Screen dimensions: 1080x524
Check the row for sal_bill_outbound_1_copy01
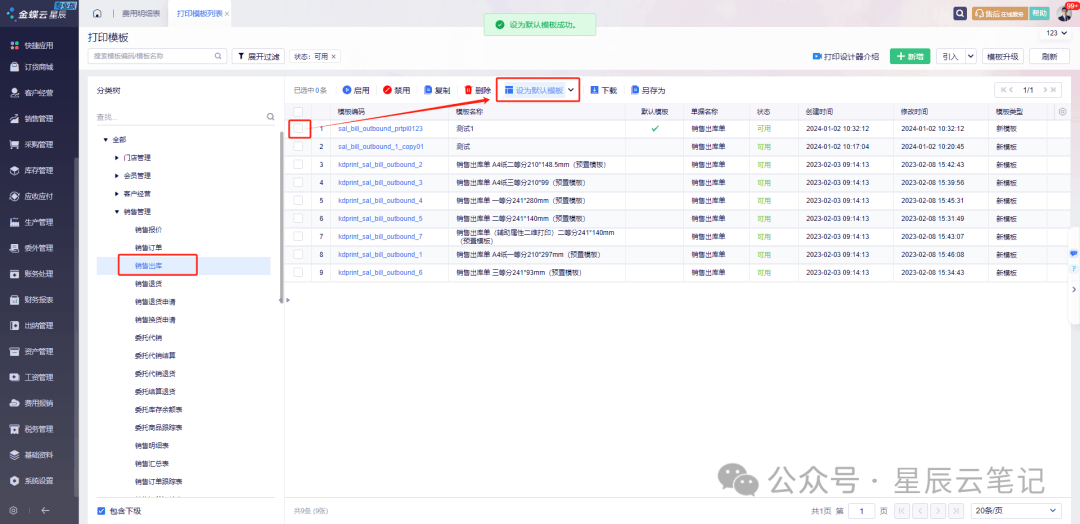[298, 147]
